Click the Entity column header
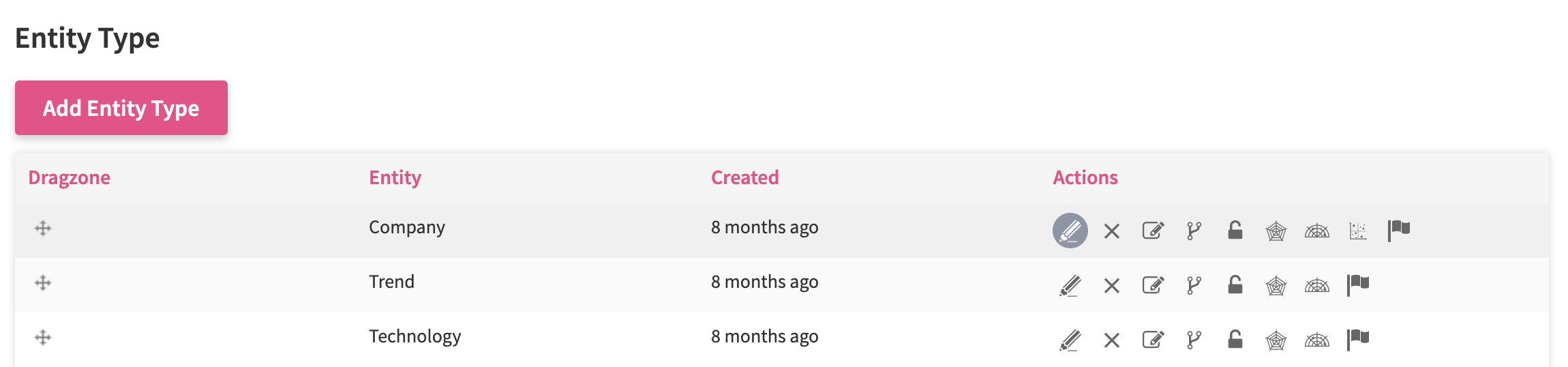 pos(395,177)
